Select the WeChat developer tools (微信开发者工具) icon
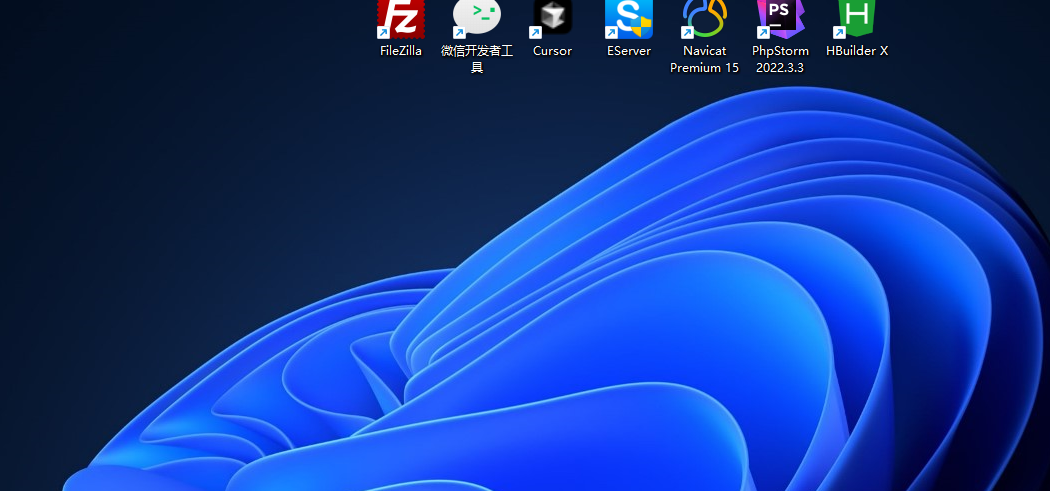 click(477, 16)
